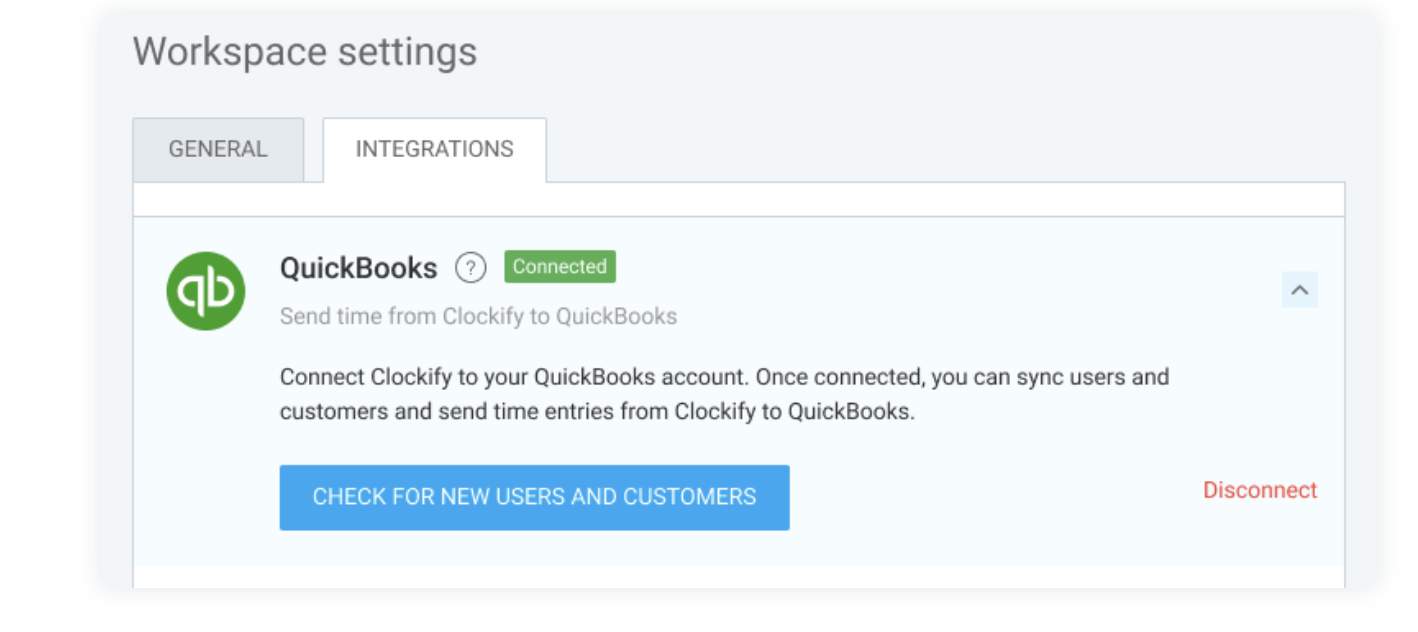Switch to the General tab
This screenshot has height=632, width=1418.
[218, 149]
